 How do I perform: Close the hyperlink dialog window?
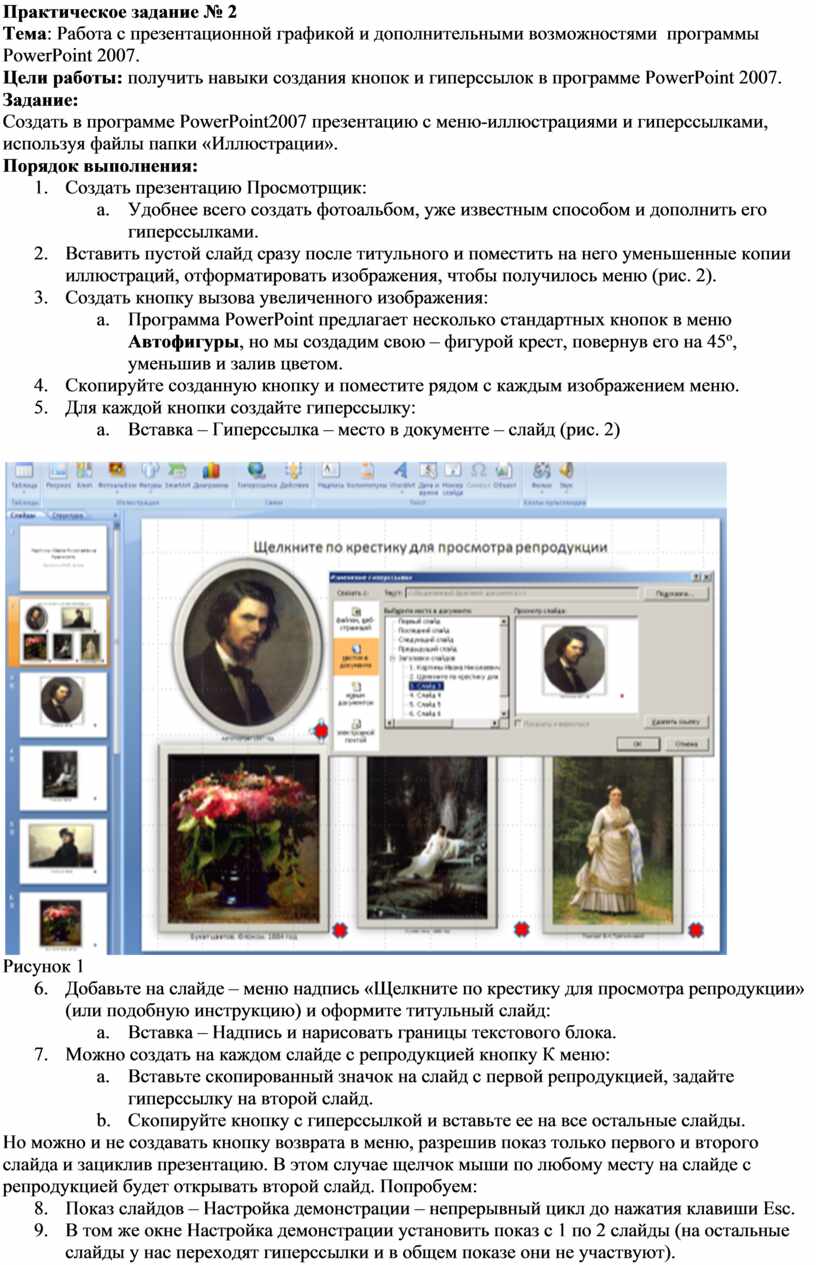707,576
